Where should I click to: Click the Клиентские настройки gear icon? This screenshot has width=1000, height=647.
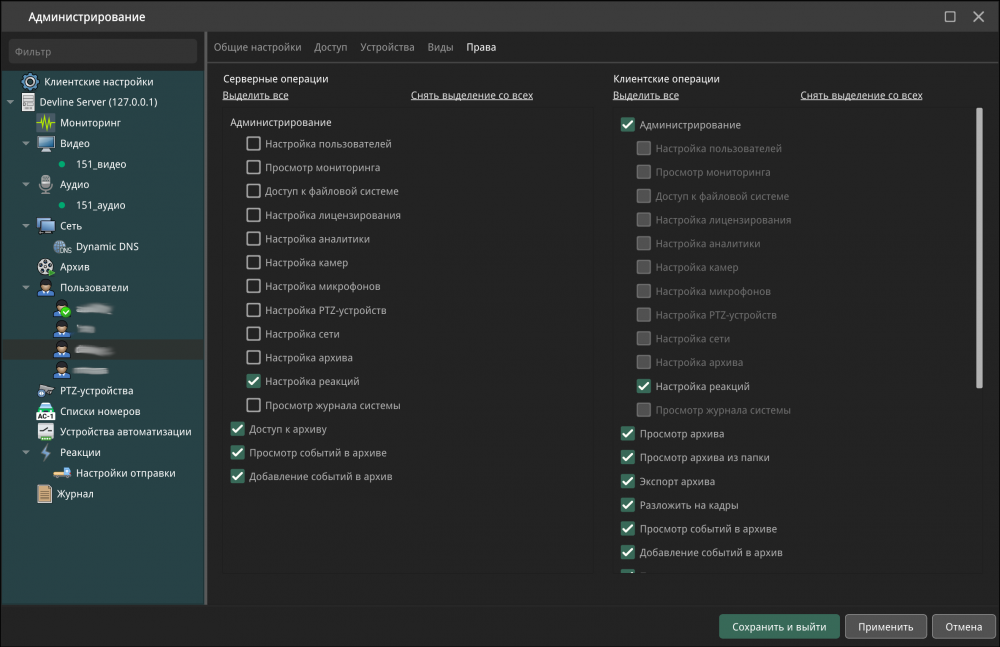[x=29, y=82]
